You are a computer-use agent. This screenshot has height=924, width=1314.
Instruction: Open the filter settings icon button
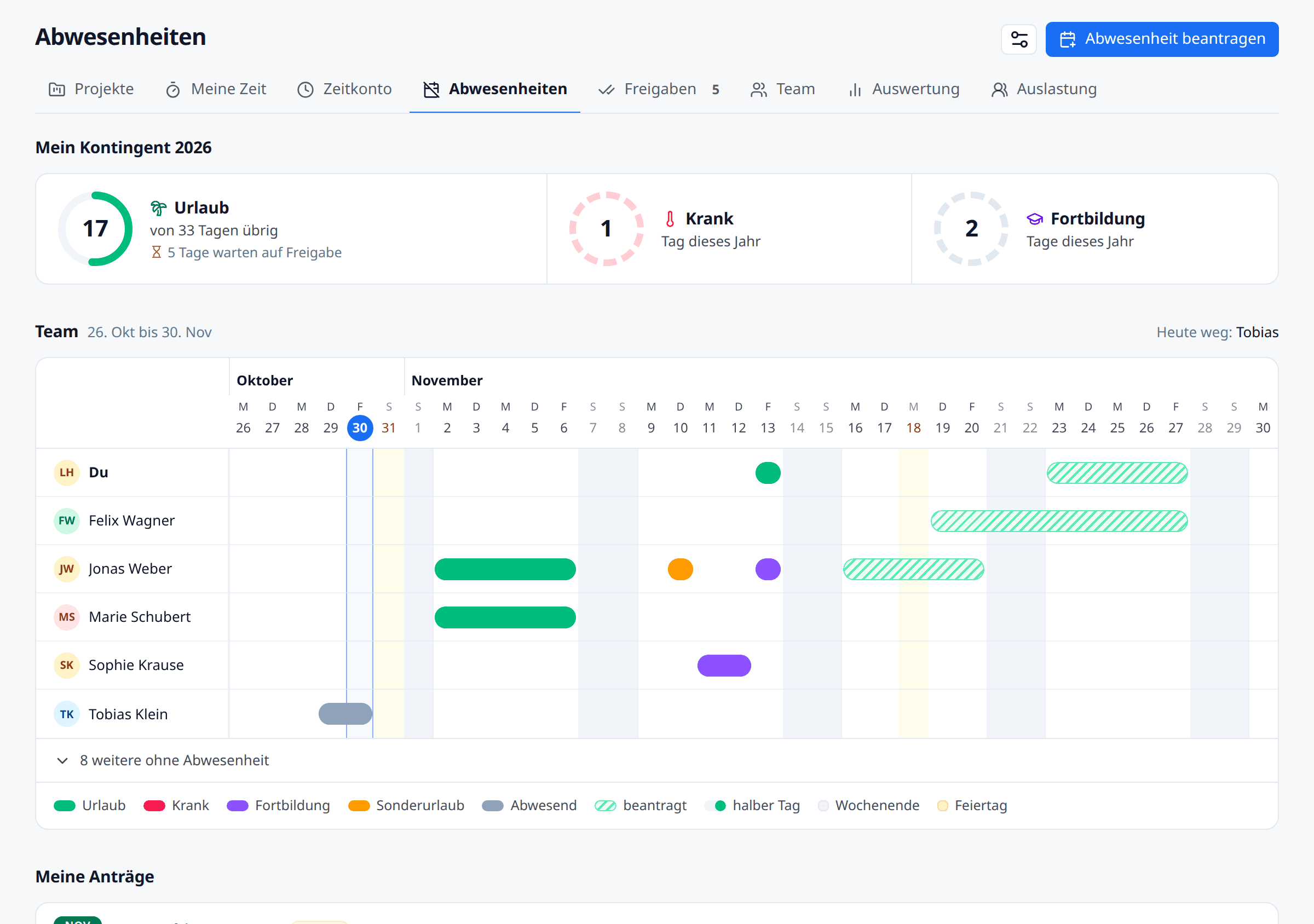pyautogui.click(x=1019, y=39)
